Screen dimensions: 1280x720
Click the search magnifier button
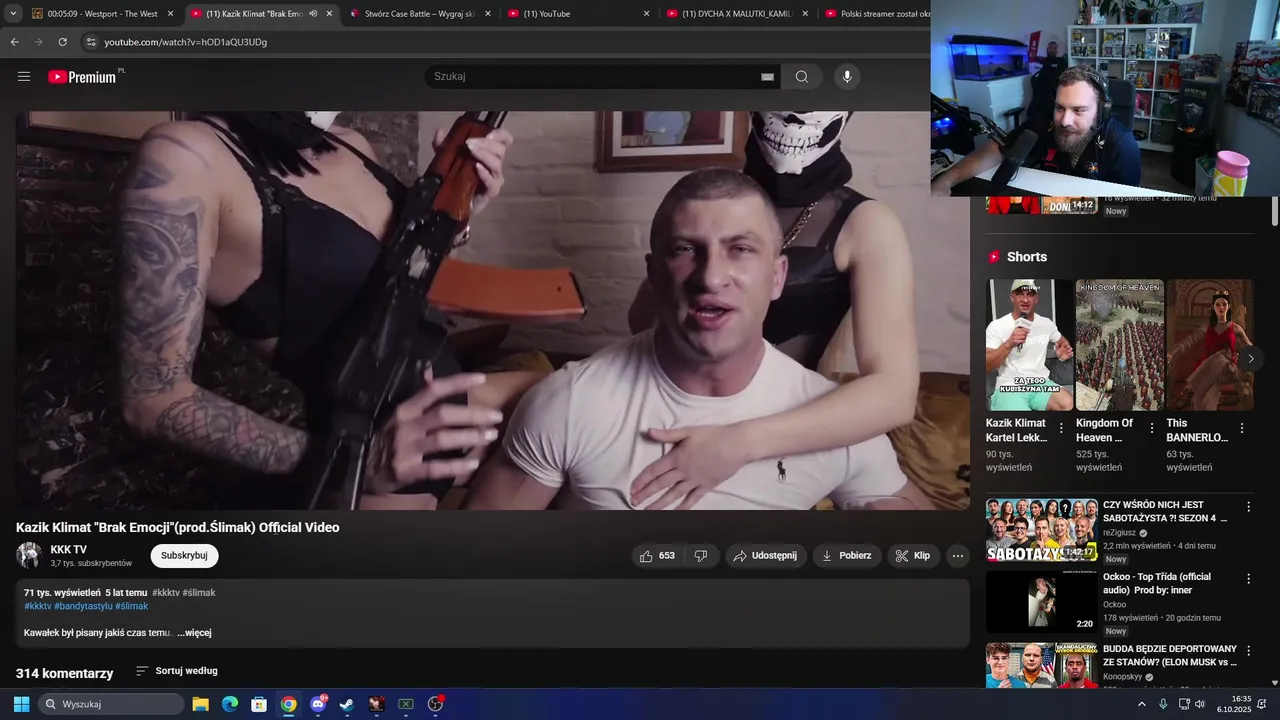pyautogui.click(x=802, y=77)
